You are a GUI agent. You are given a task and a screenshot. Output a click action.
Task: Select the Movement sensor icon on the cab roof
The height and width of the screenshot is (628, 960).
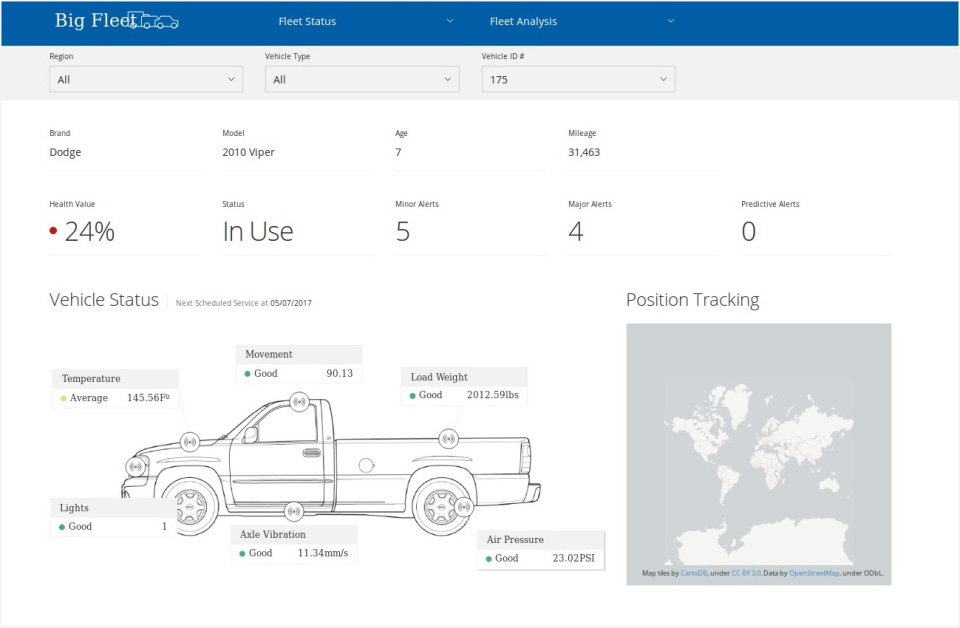[x=298, y=401]
